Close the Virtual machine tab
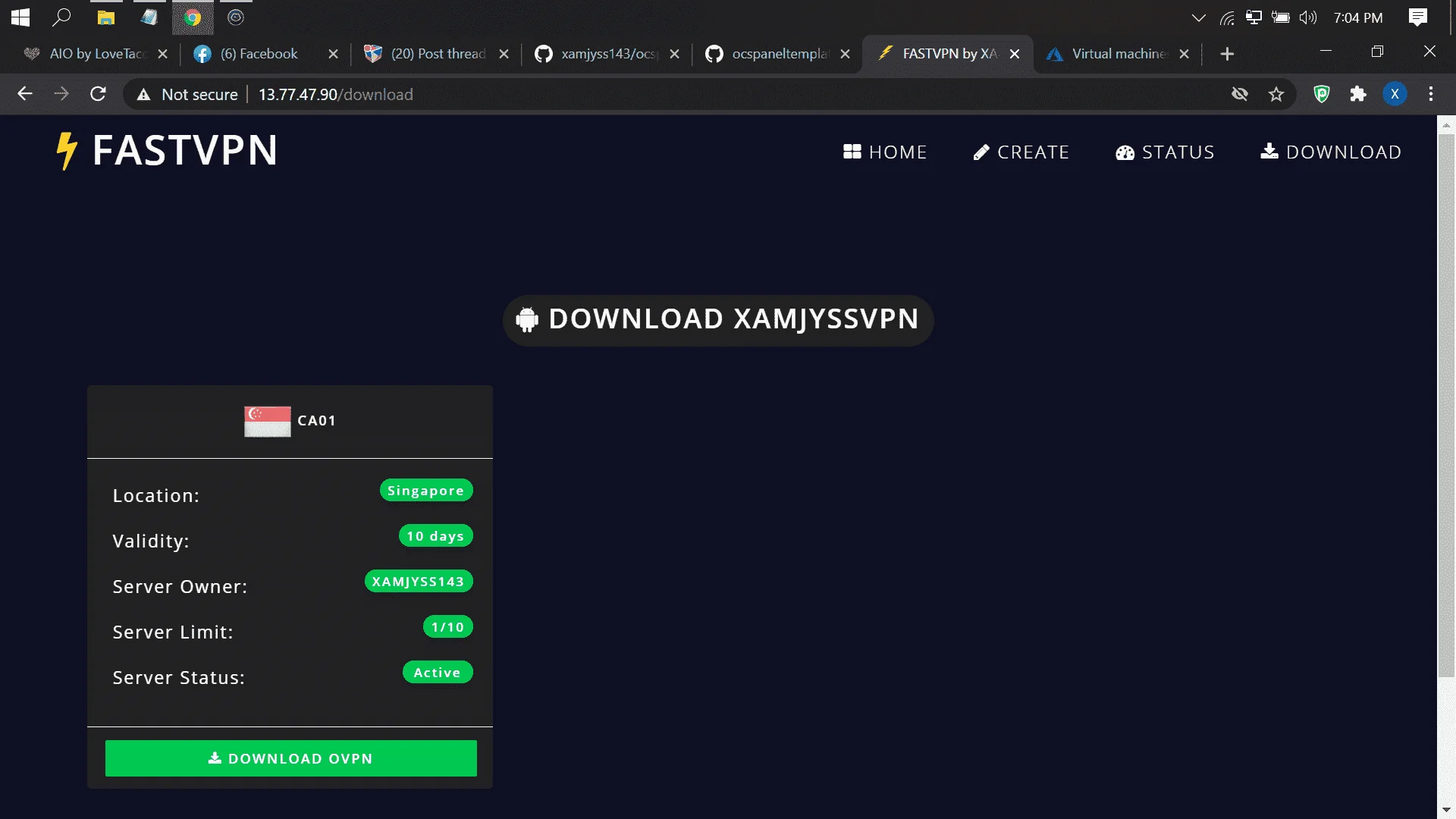Viewport: 1456px width, 819px height. tap(1184, 54)
